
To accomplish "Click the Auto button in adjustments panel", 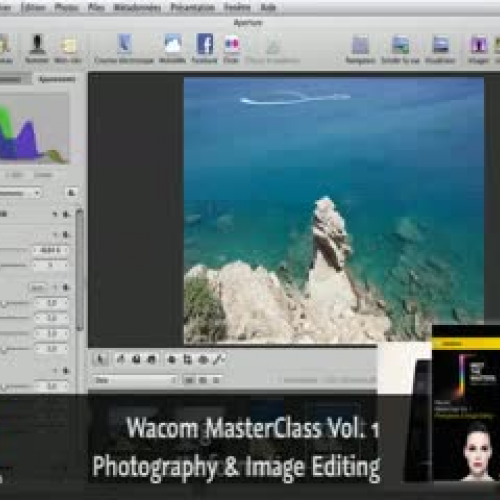I will tap(38, 288).
